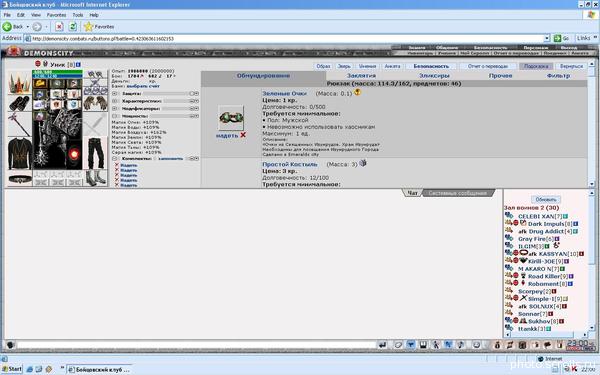Click the empty crossed-swords shield slot
Screen dimensions: 600x375
tap(96, 124)
